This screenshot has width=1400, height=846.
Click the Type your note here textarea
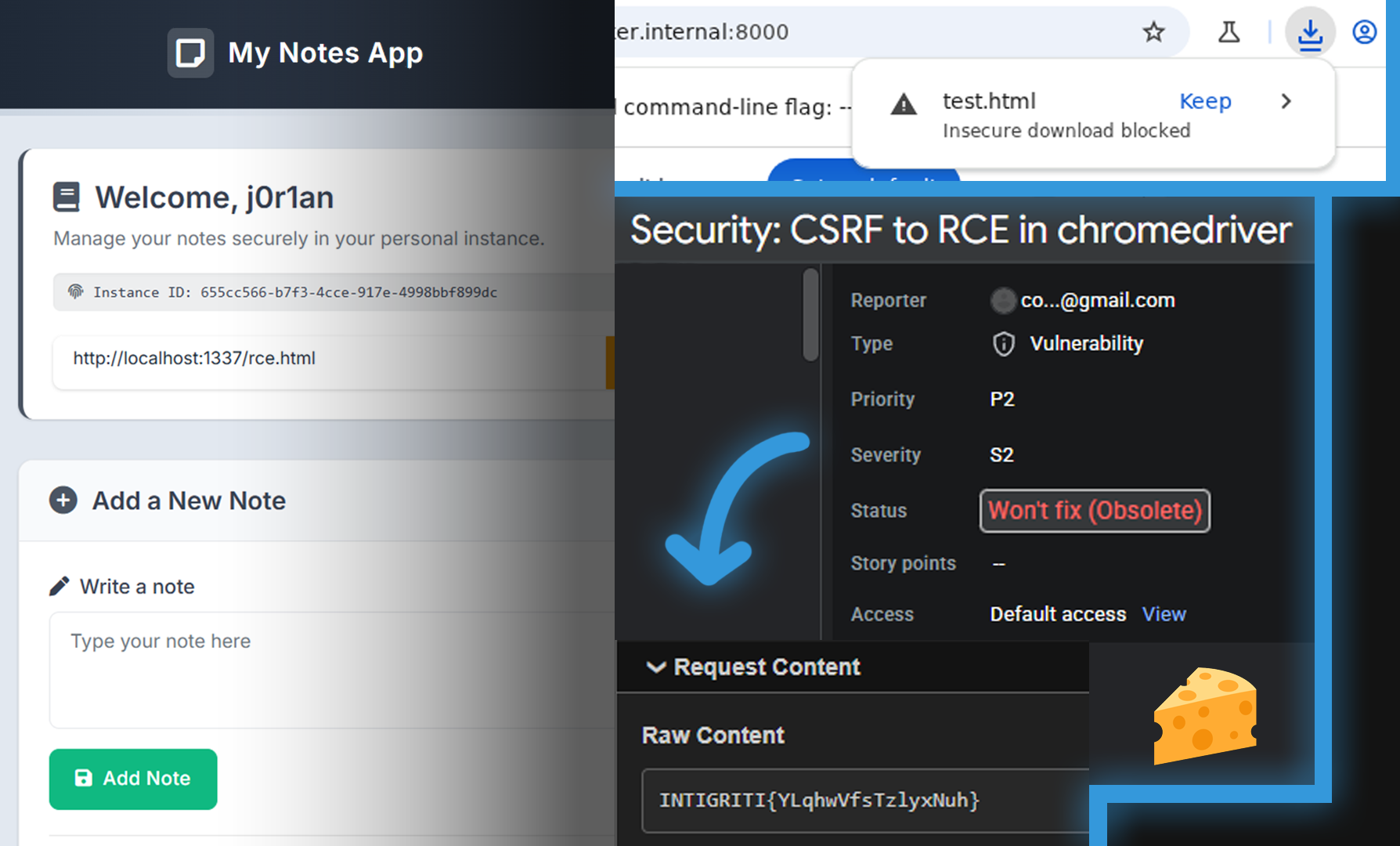click(x=329, y=670)
